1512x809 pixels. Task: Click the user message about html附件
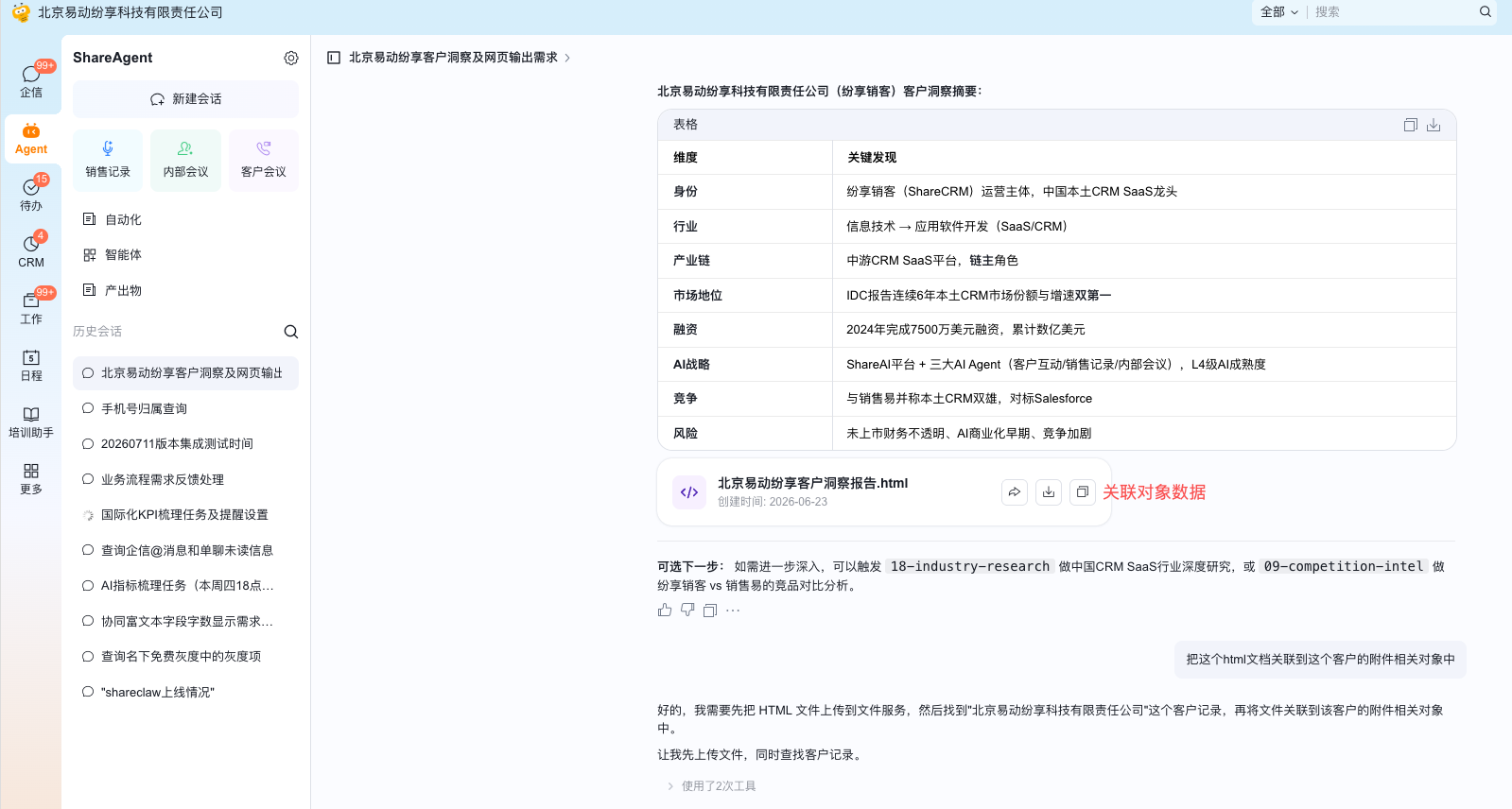click(1321, 660)
